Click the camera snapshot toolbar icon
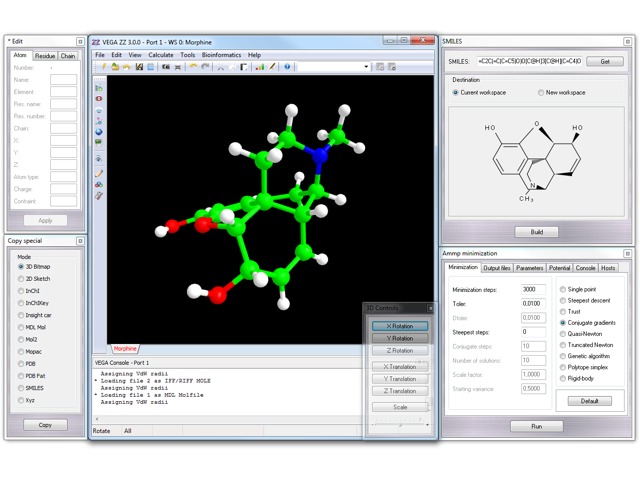This screenshot has width=640, height=480. [x=166, y=67]
